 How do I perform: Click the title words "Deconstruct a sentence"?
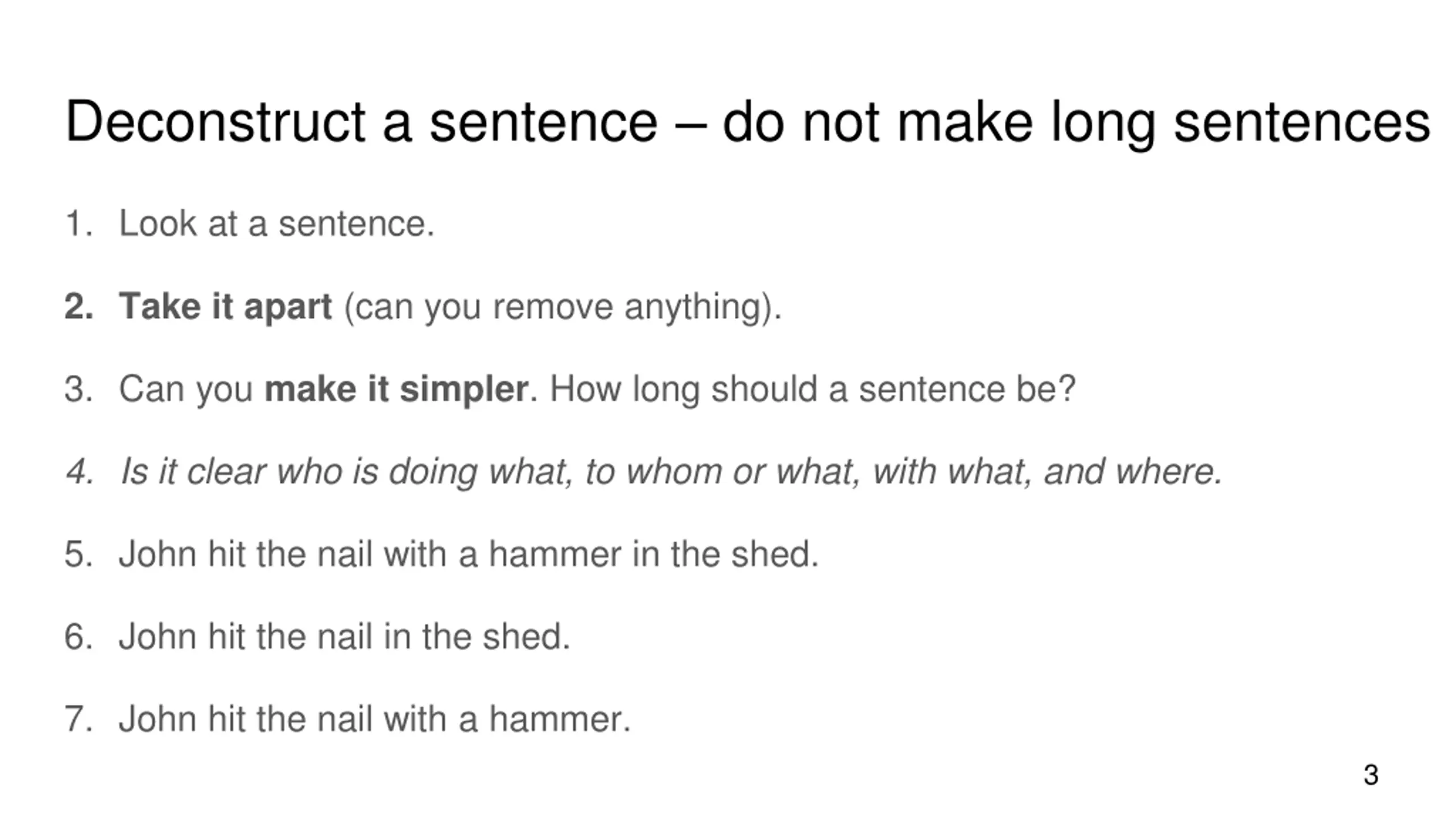tap(361, 122)
